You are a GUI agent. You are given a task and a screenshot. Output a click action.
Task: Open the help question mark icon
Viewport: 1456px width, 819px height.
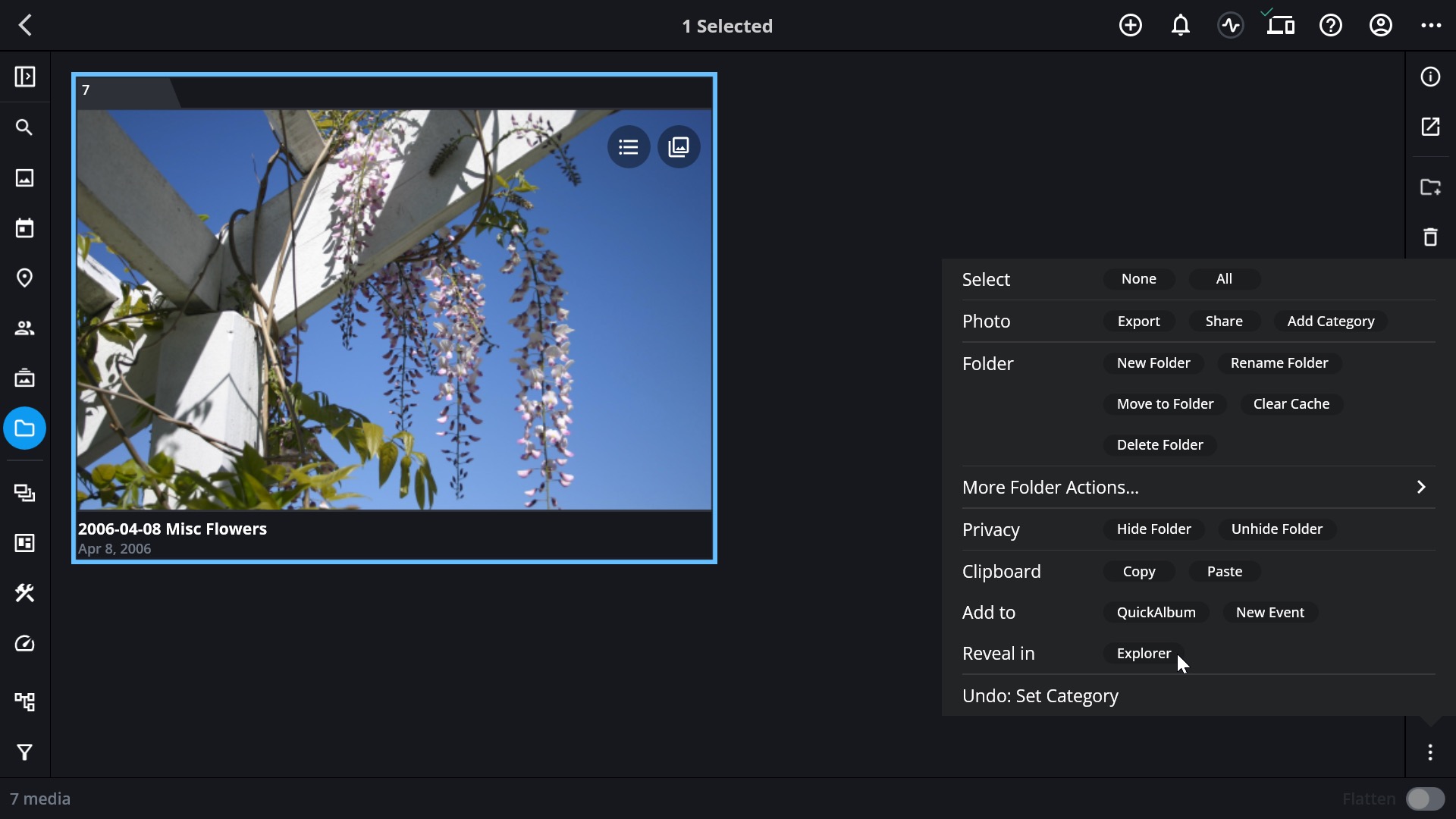point(1330,26)
